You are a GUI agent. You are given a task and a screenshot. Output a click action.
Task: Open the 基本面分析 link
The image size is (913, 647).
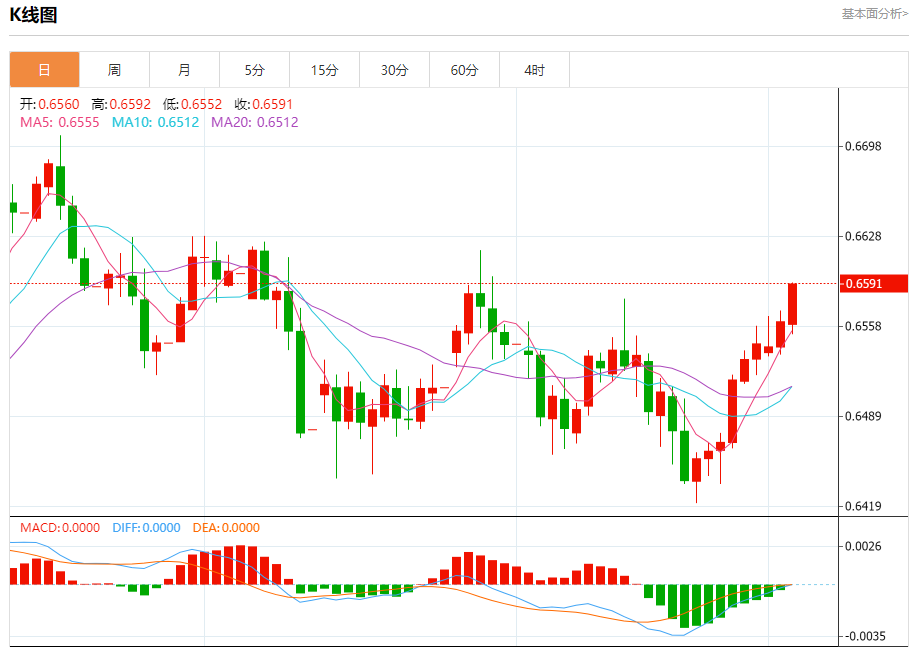[x=874, y=13]
